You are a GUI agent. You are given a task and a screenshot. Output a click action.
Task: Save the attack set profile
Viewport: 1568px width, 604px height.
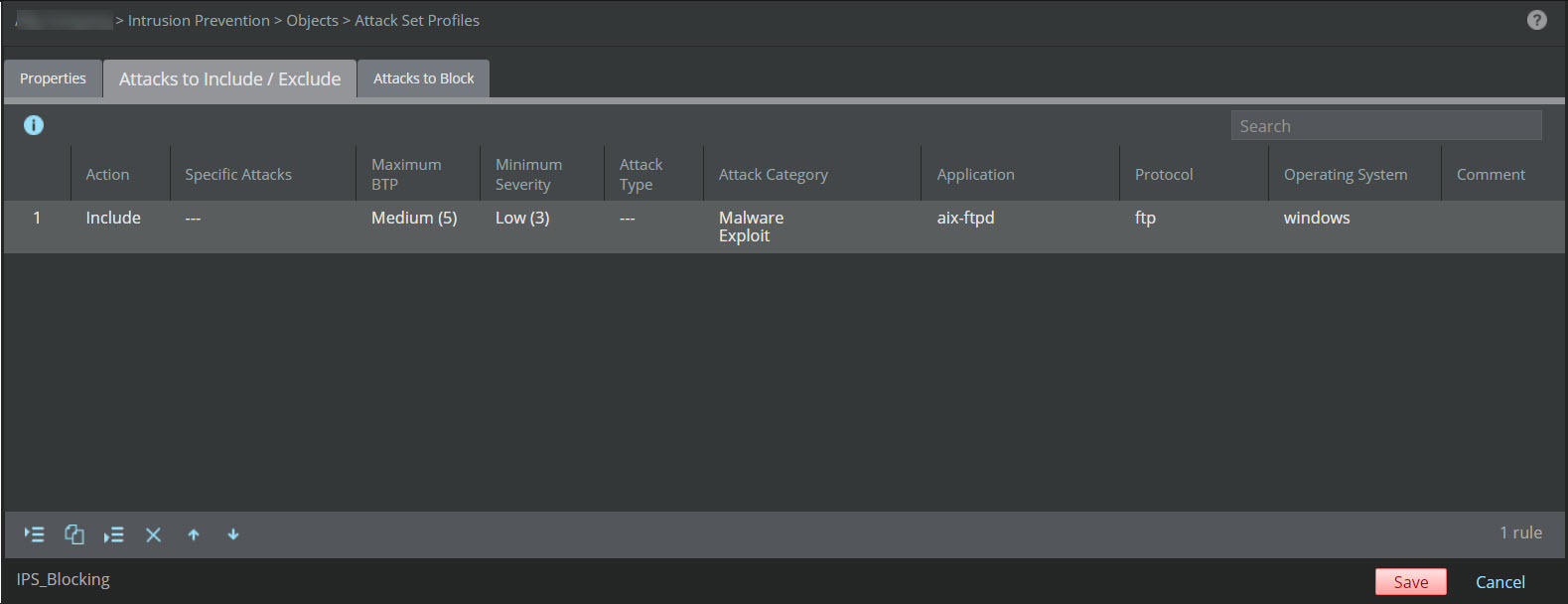point(1410,582)
